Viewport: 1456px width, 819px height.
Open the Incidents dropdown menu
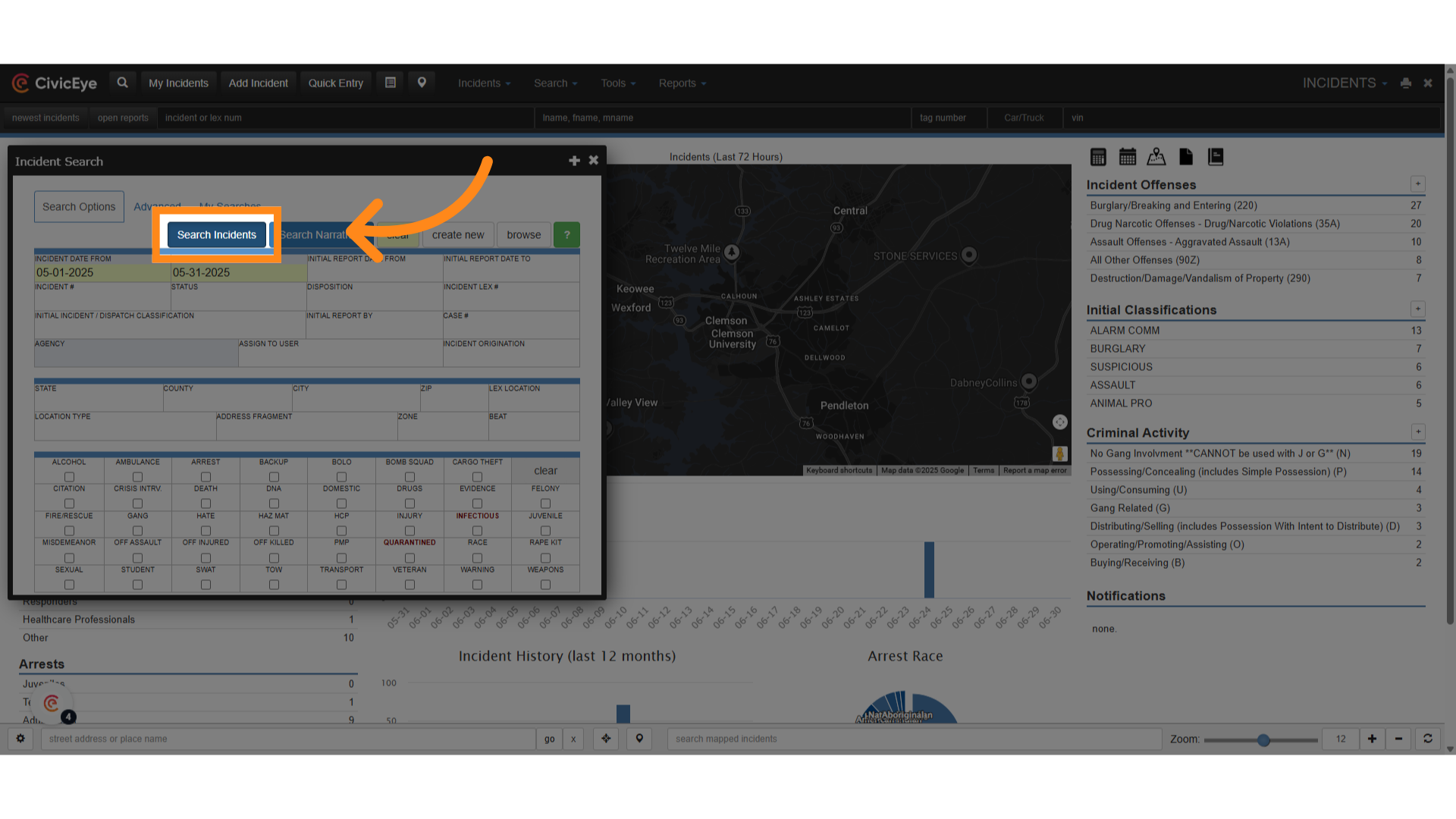coord(484,83)
